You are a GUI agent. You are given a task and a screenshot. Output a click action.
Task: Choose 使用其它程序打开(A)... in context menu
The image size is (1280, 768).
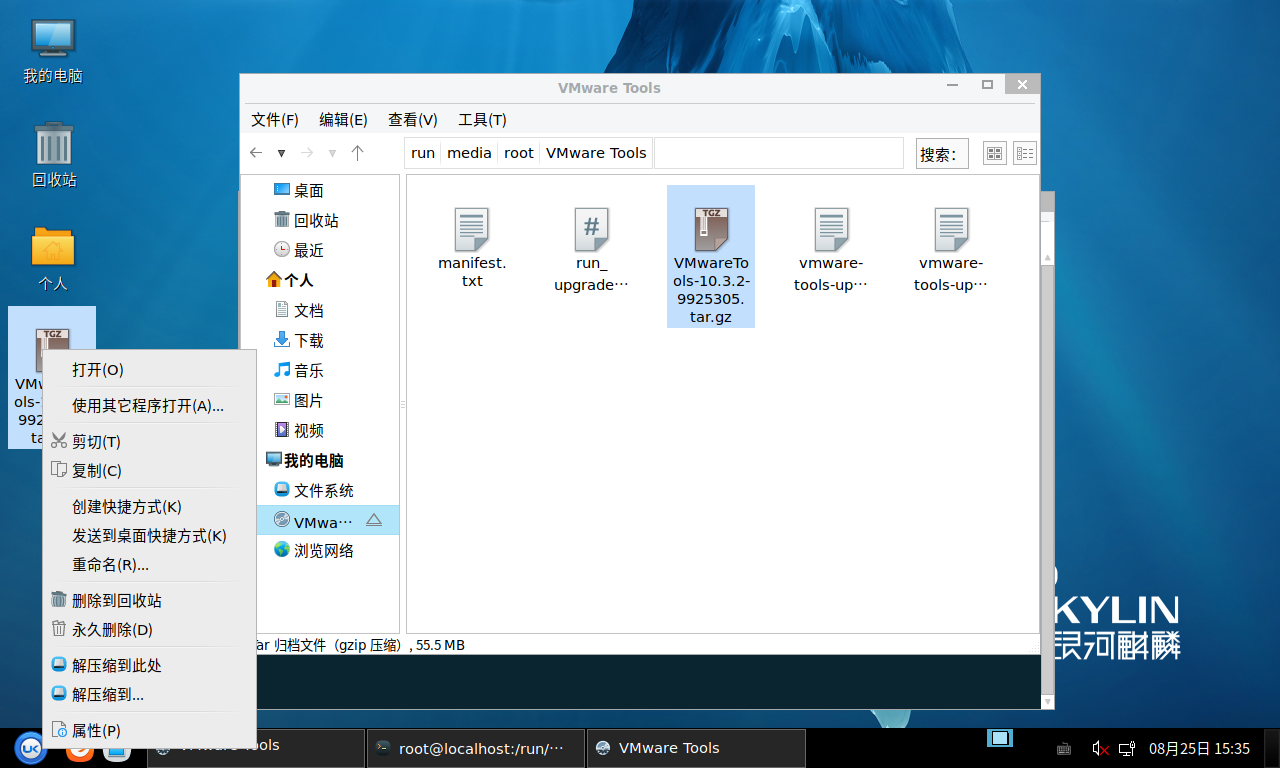(x=149, y=406)
